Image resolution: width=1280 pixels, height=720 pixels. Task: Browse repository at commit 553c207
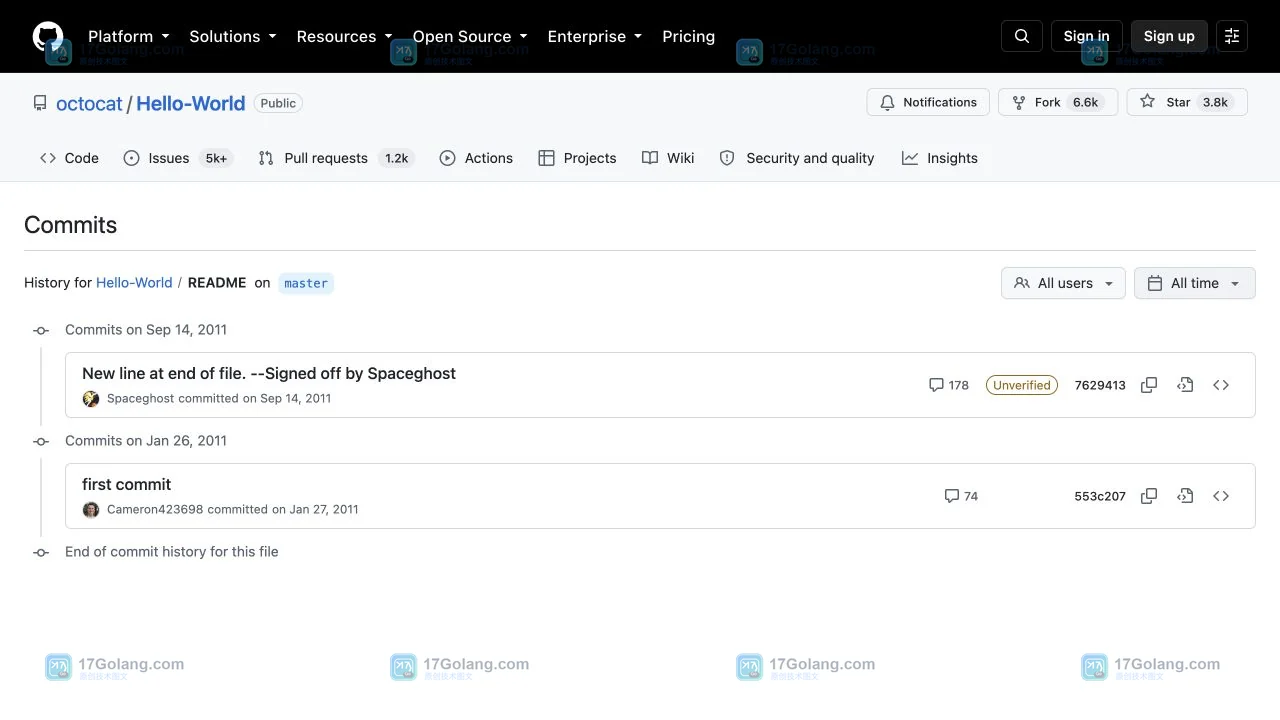(1221, 496)
